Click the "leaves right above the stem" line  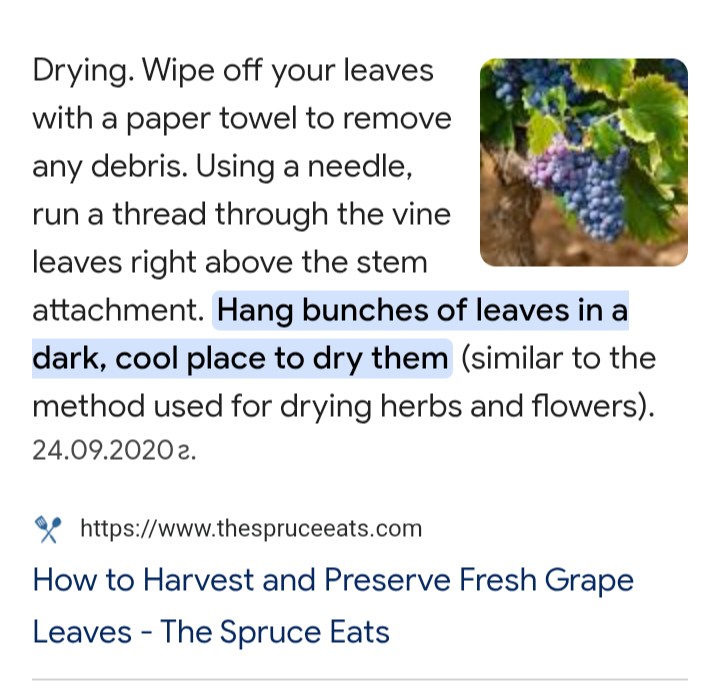(x=230, y=262)
